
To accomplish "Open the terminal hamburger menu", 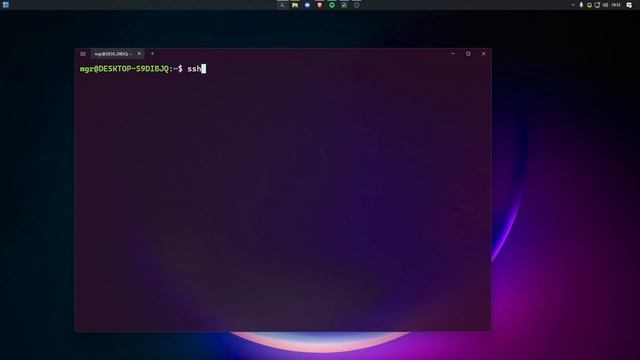I will (83, 54).
